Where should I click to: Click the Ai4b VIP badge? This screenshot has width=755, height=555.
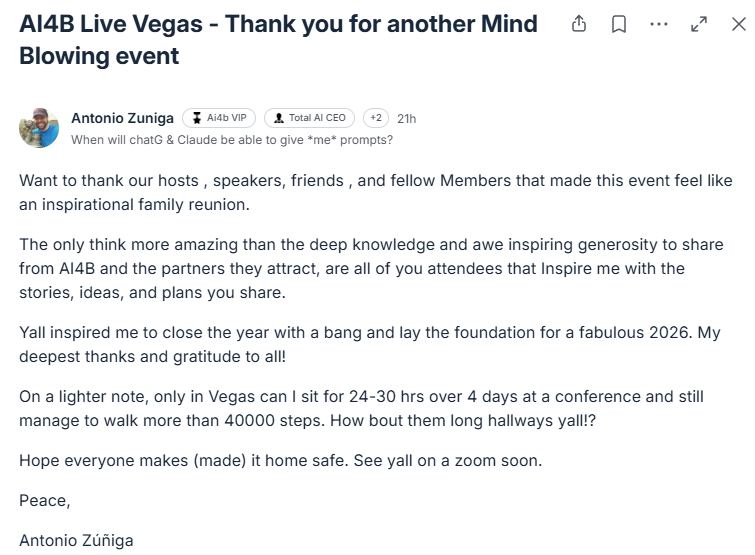[219, 118]
